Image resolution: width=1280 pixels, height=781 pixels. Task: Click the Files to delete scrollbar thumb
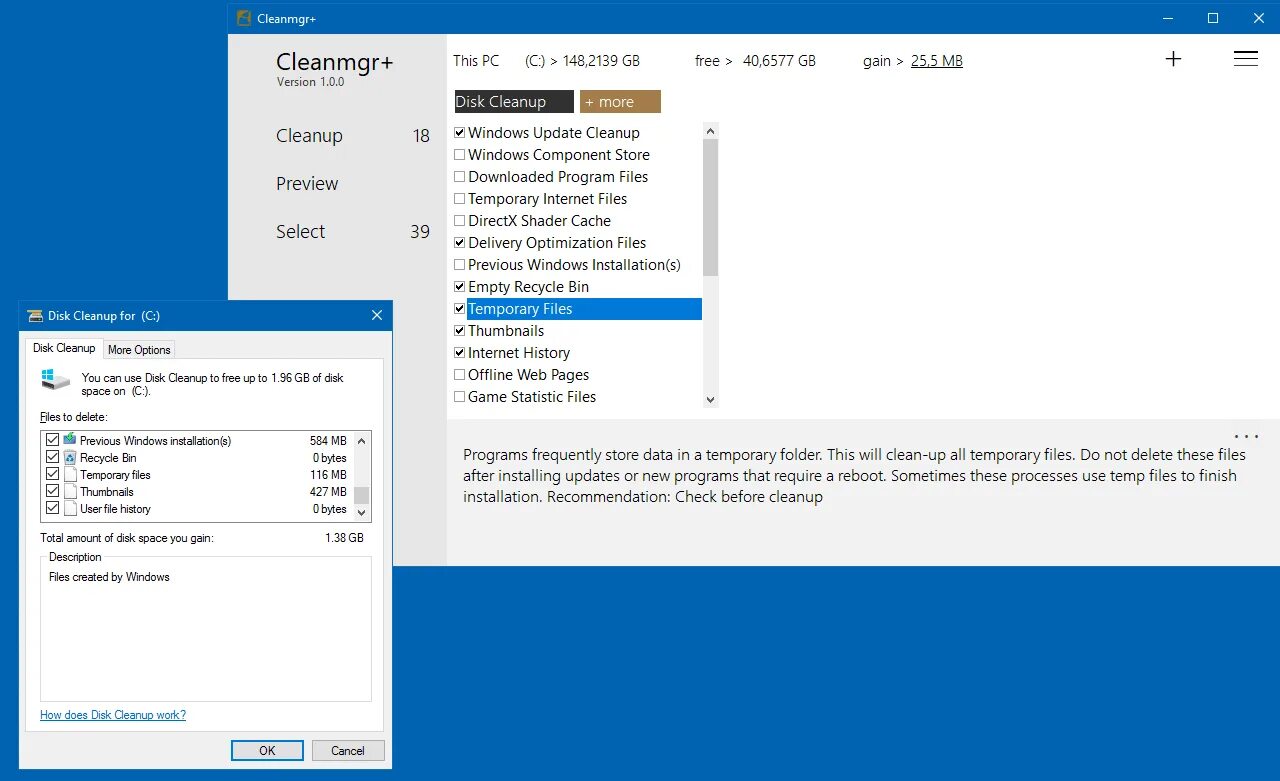point(362,495)
